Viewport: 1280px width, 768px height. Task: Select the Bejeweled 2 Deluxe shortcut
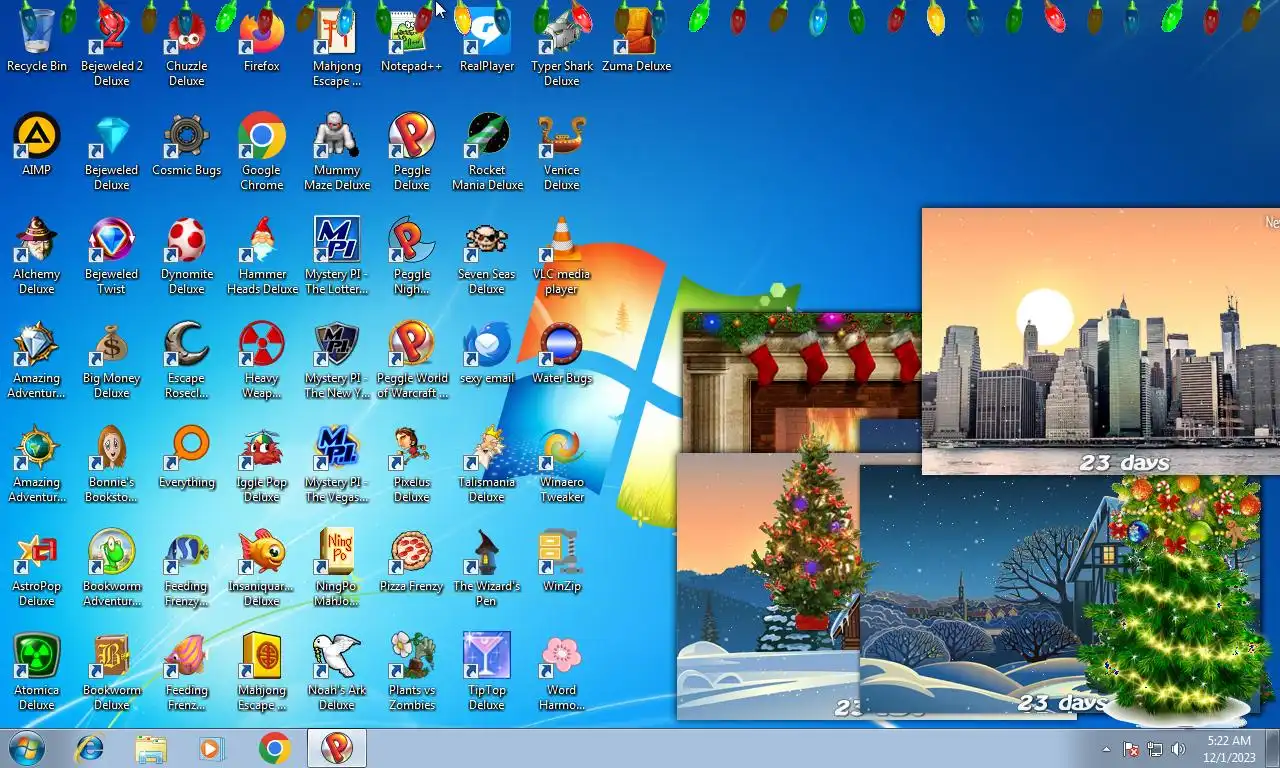pyautogui.click(x=112, y=46)
